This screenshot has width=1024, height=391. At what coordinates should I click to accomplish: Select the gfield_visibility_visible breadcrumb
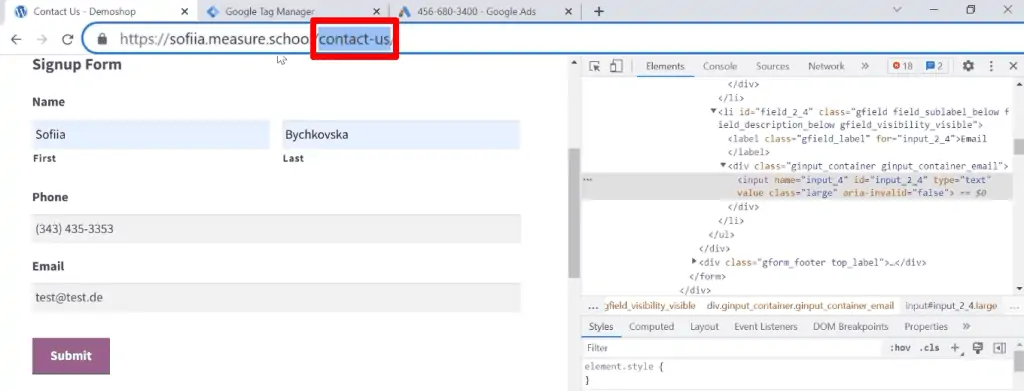point(650,305)
